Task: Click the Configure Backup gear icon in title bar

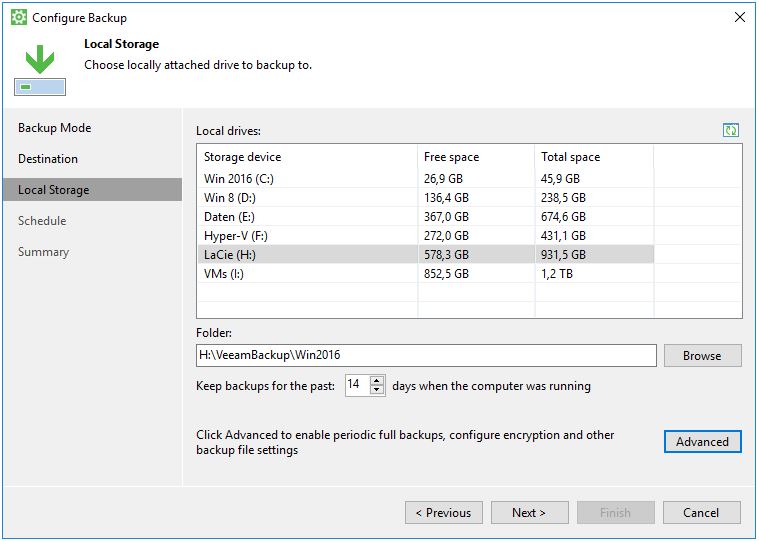Action: 19,17
